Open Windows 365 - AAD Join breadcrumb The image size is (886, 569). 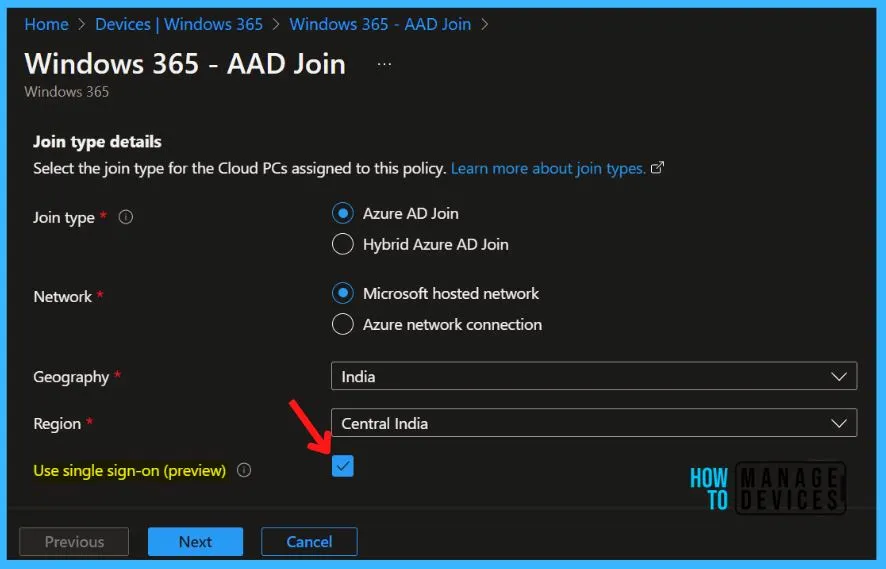pyautogui.click(x=380, y=24)
